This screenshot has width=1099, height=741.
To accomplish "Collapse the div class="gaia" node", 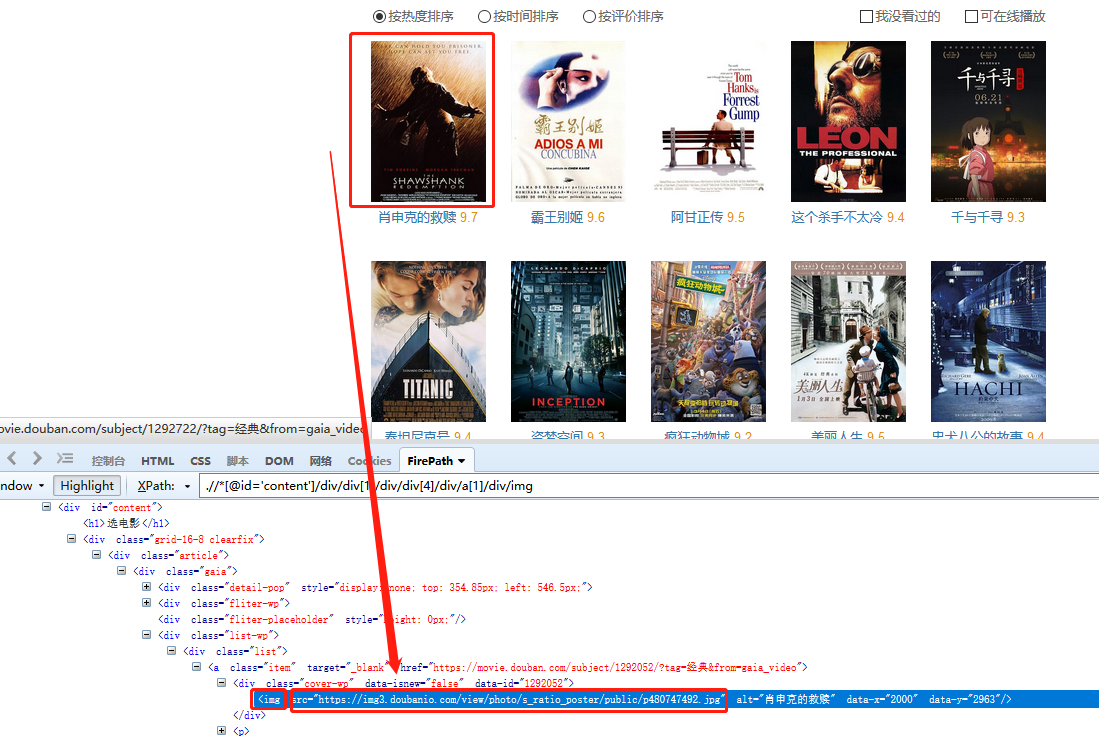I will coord(122,571).
